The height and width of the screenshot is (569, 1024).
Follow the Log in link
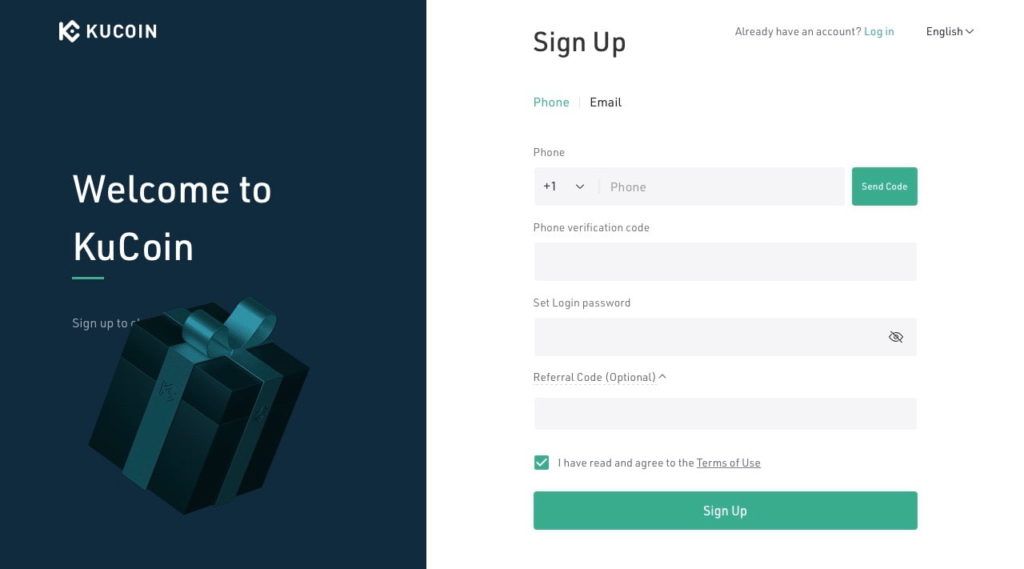(x=879, y=32)
